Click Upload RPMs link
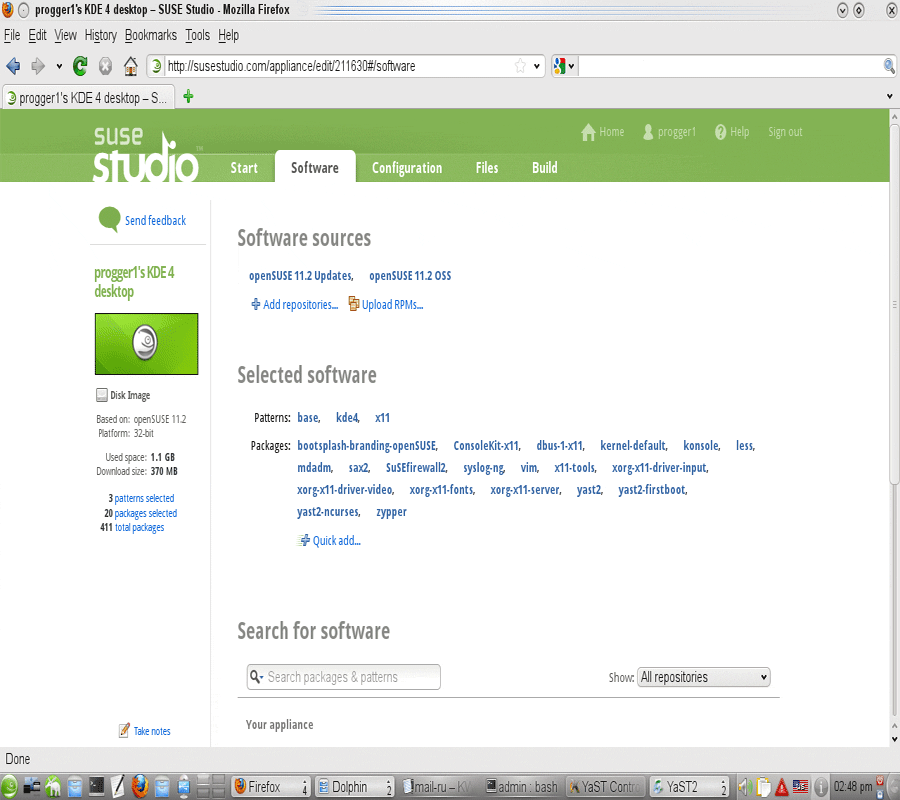900x800 pixels. [386, 304]
